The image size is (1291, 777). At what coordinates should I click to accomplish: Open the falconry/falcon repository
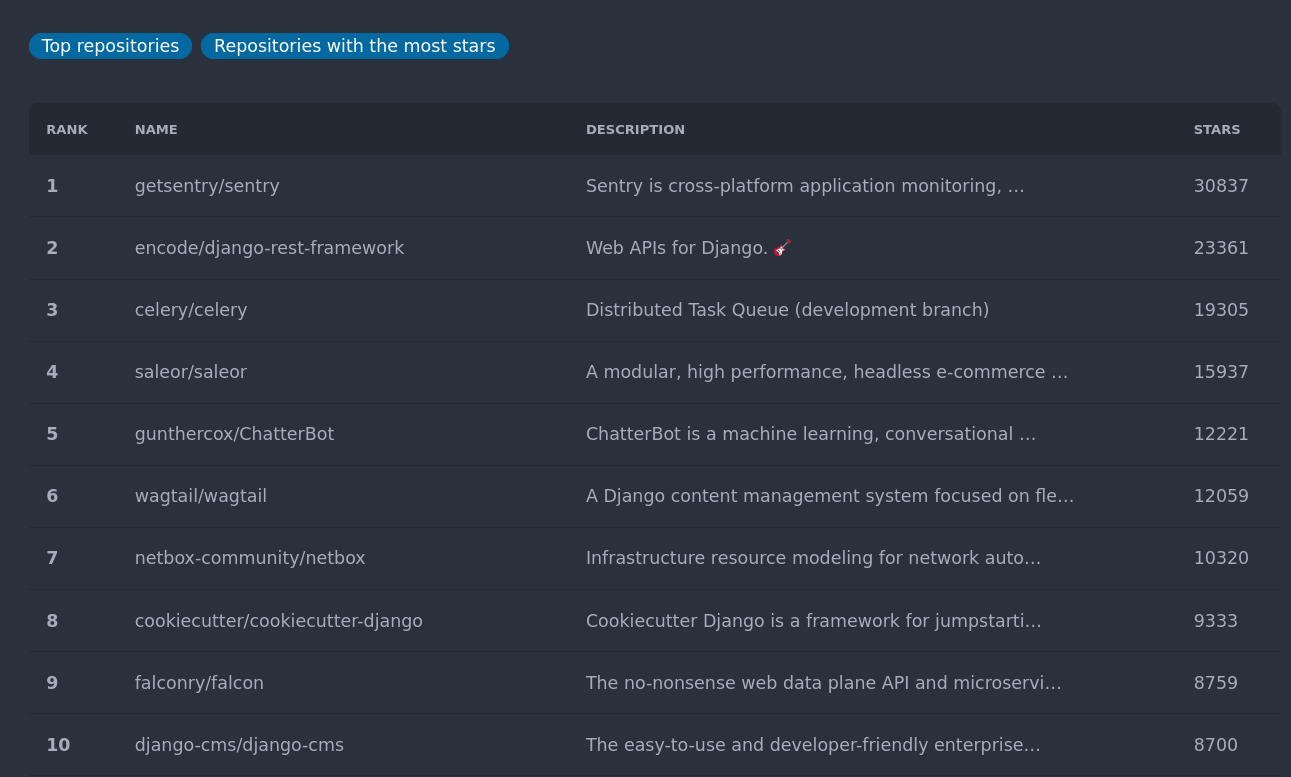(198, 683)
